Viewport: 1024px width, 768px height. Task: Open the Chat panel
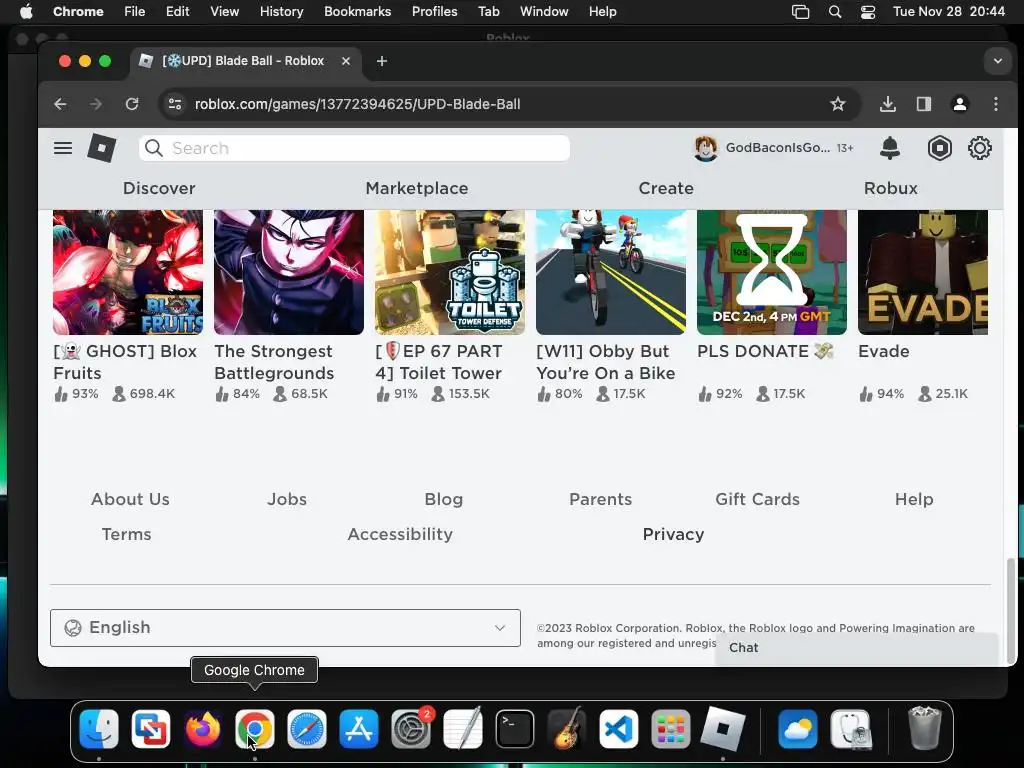(x=857, y=648)
